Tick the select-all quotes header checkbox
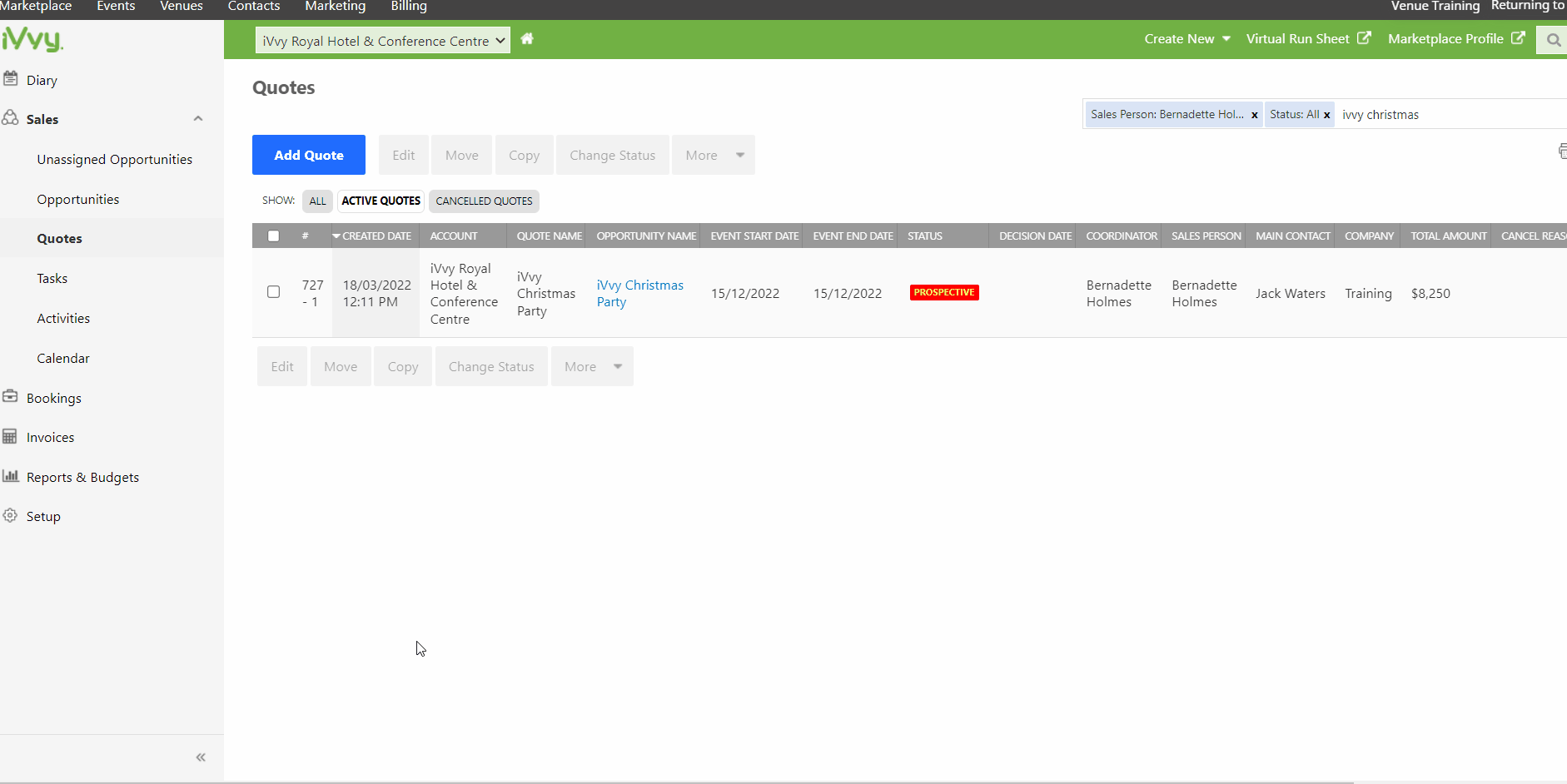1567x784 pixels. pos(273,236)
